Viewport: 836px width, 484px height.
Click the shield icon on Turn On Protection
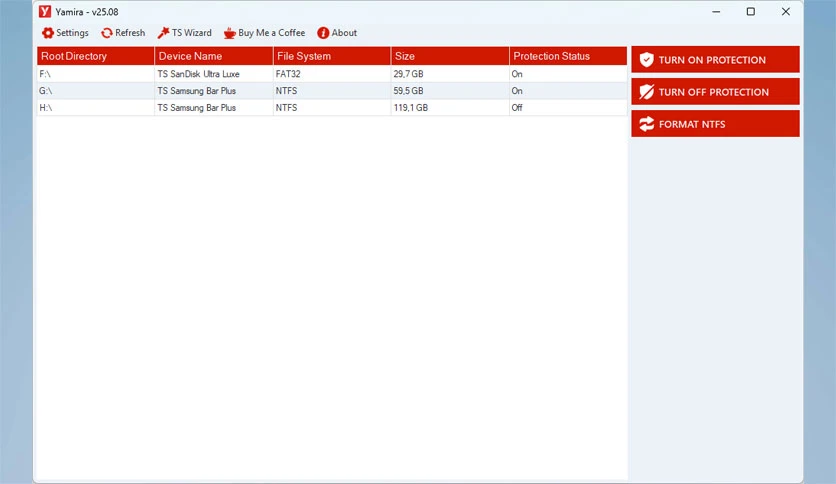646,60
